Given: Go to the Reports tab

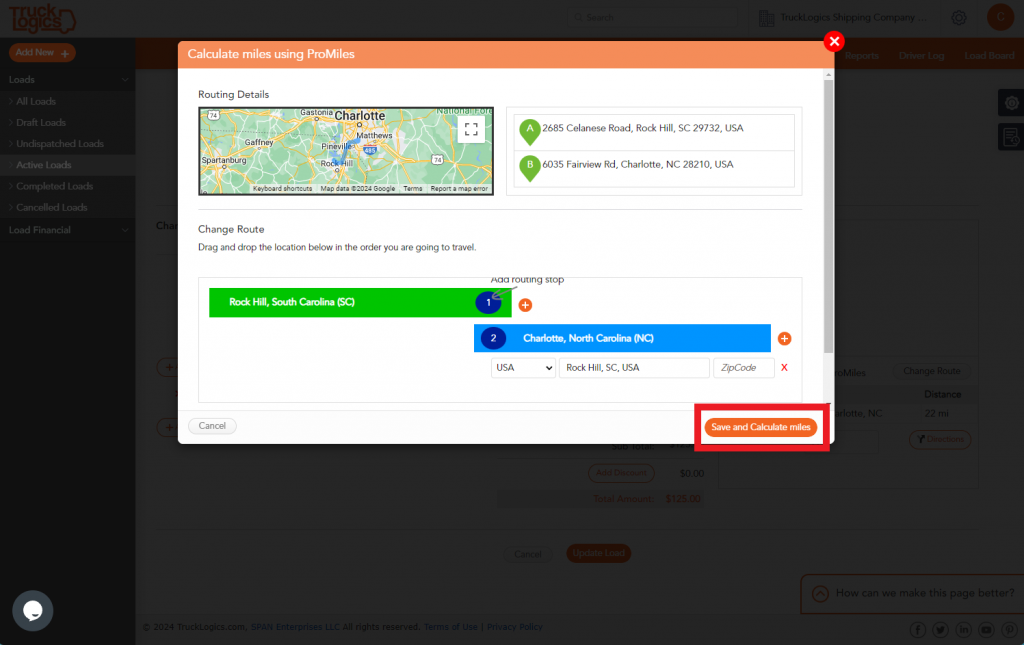Looking at the screenshot, I should 861,56.
